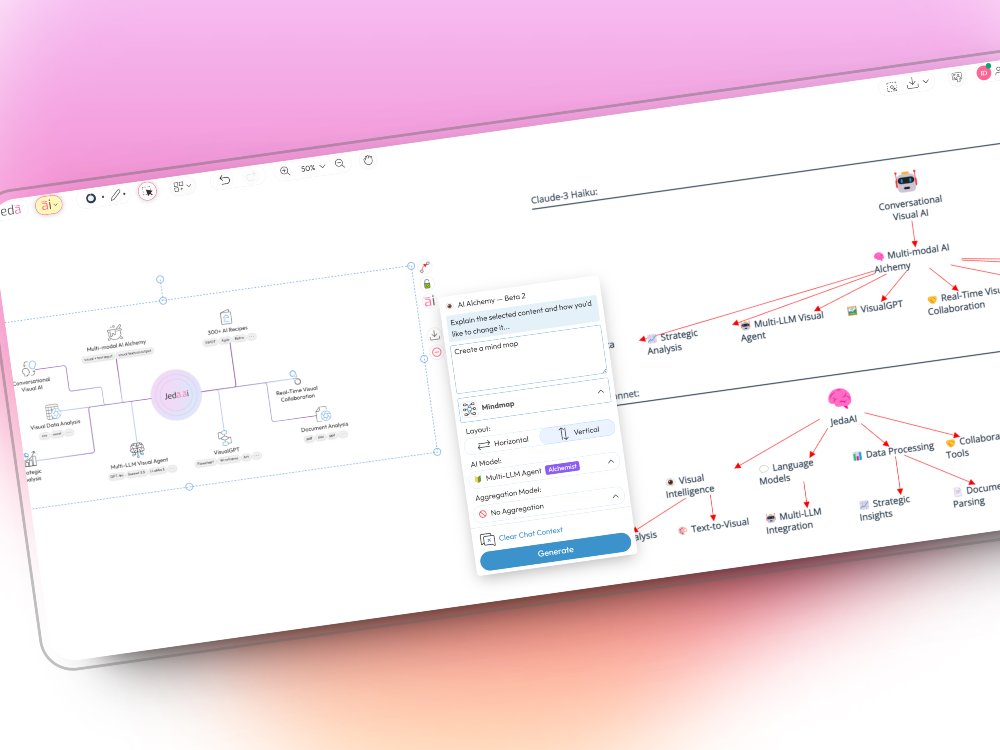
Task: Click the Generate button
Action: (555, 551)
